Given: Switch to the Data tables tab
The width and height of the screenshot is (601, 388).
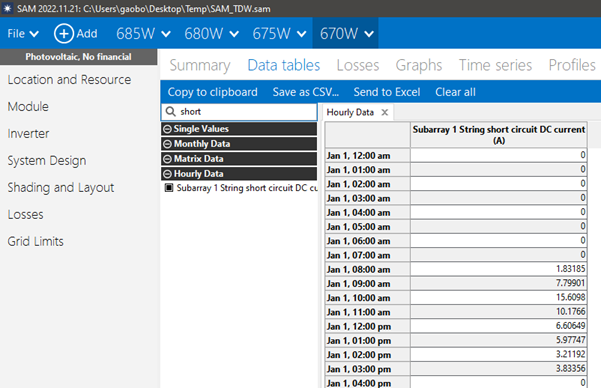Looking at the screenshot, I should (284, 65).
